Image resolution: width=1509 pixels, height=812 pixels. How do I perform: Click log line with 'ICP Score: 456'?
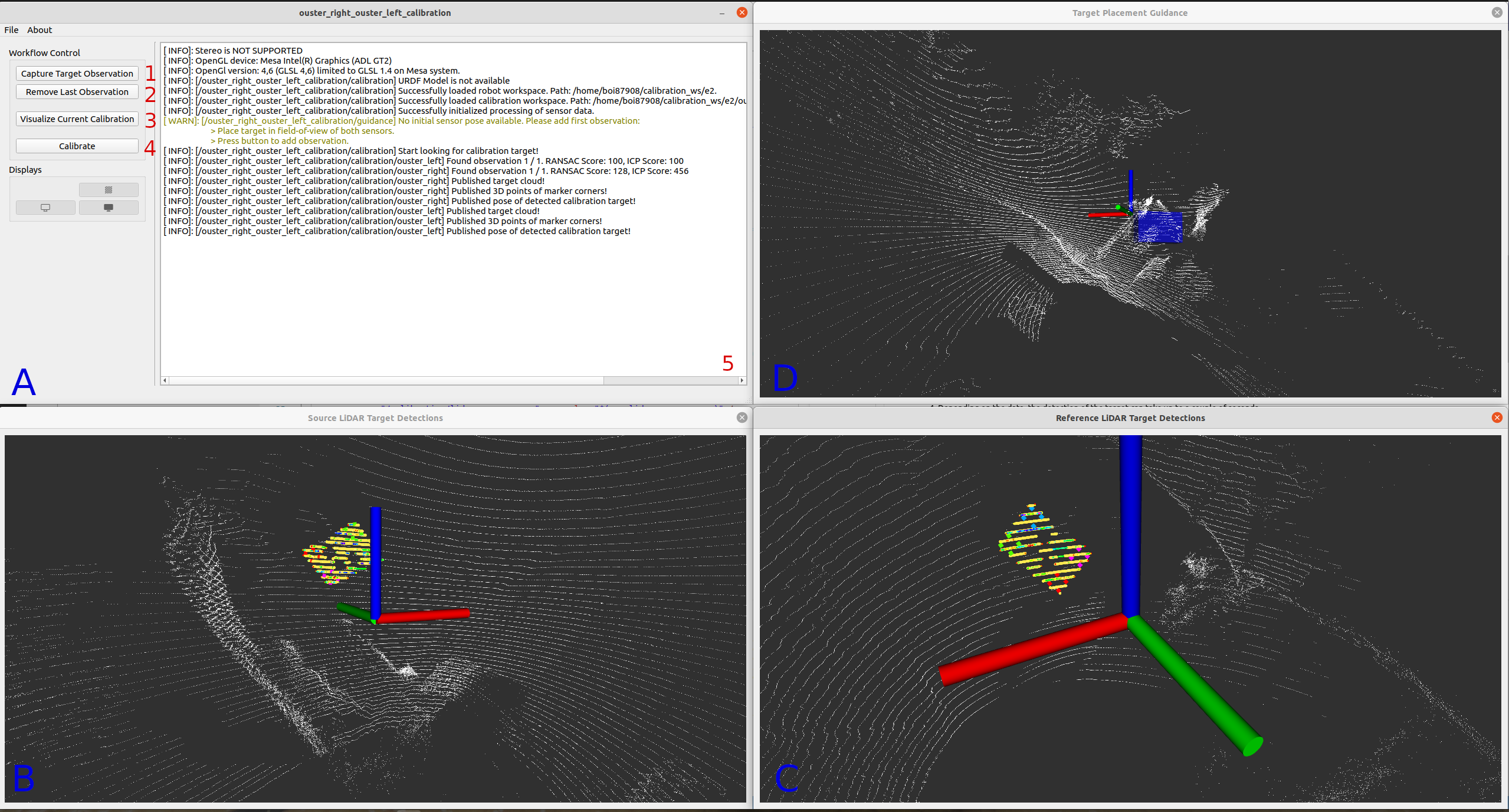(x=426, y=171)
